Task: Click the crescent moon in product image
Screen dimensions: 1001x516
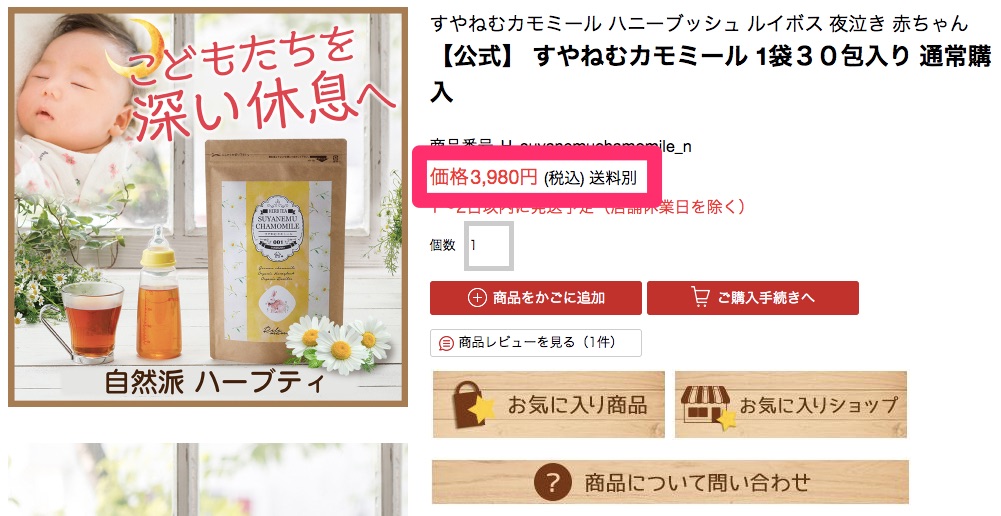Action: (x=136, y=49)
